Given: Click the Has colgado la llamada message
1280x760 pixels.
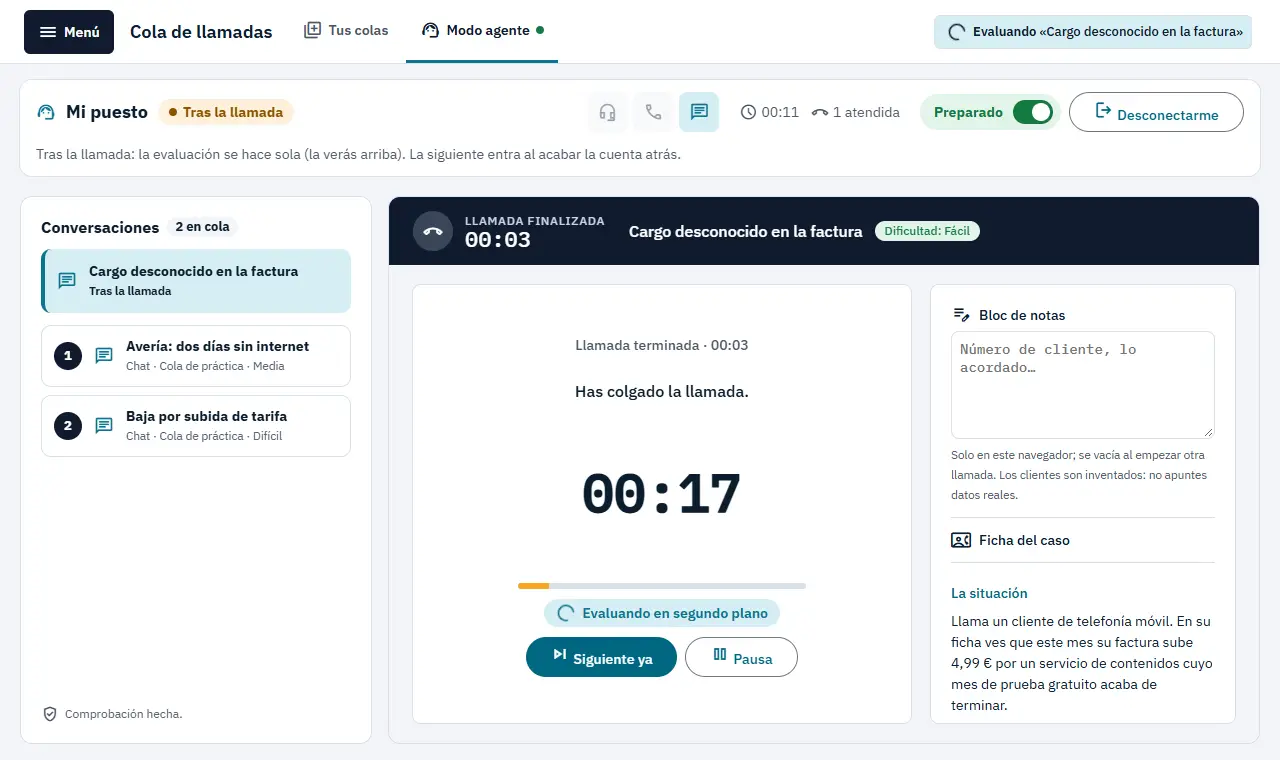Looking at the screenshot, I should pos(662,391).
